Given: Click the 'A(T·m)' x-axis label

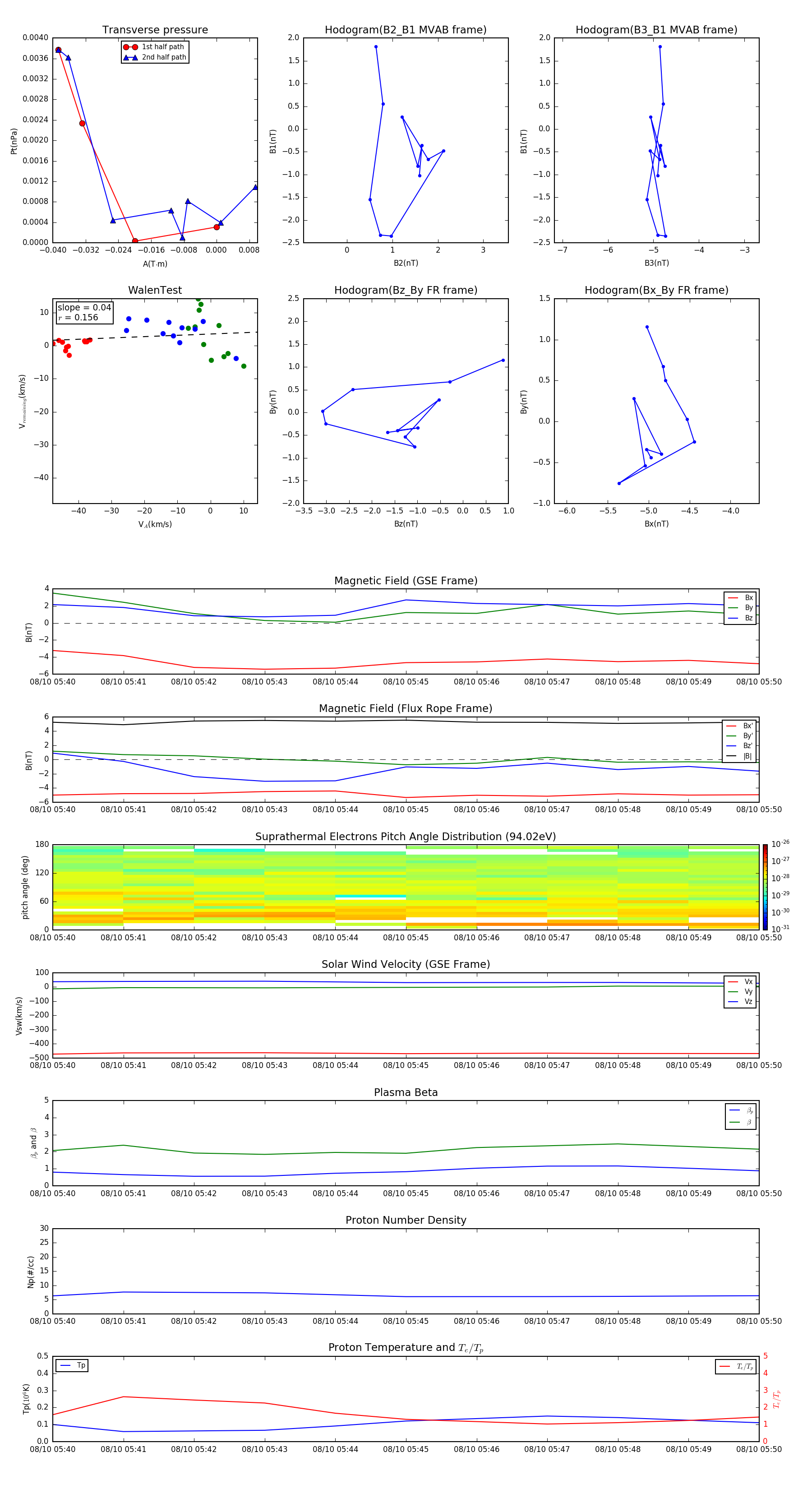Looking at the screenshot, I should coord(155,264).
